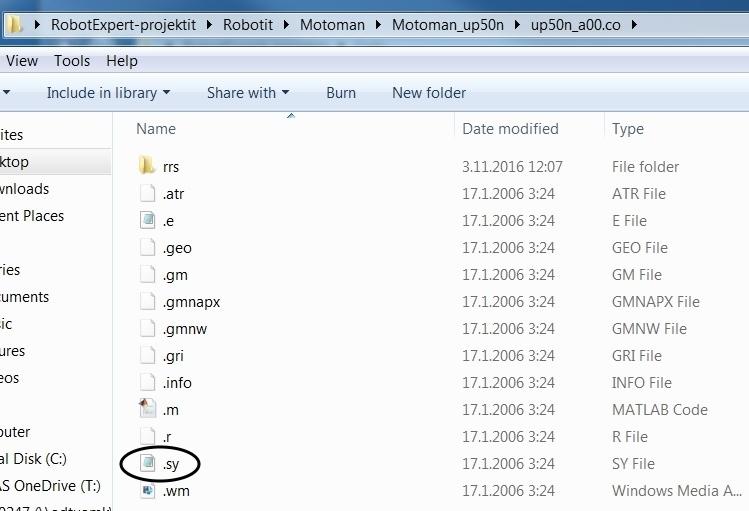This screenshot has height=511, width=749.
Task: Click the address bar folder icon
Action: click(15, 24)
